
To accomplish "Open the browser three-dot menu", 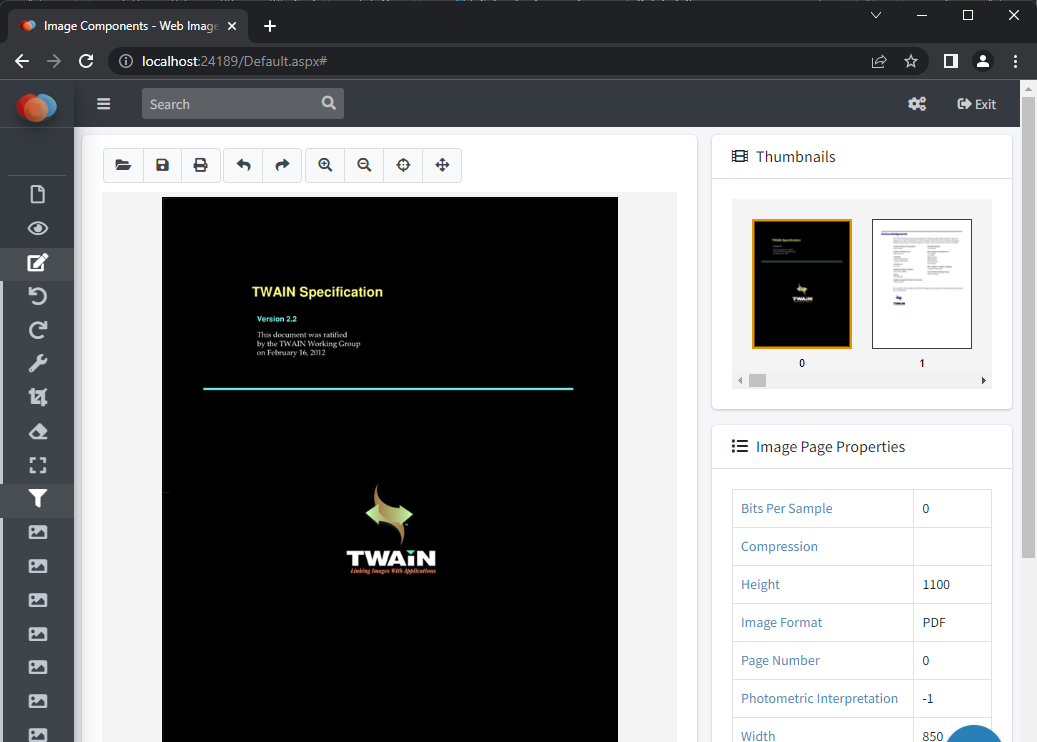I will pyautogui.click(x=1015, y=62).
